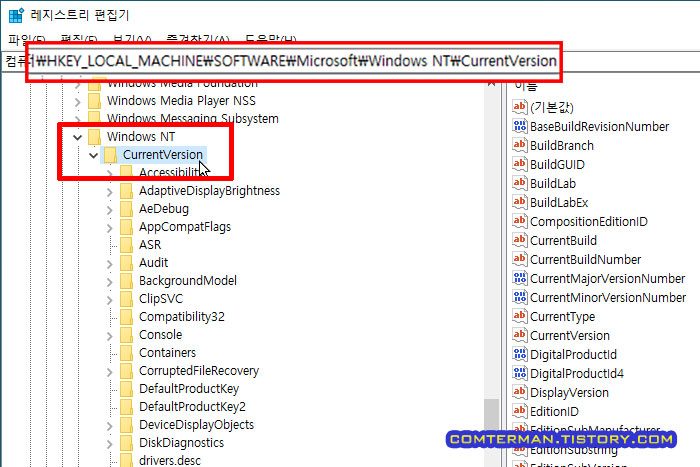Screen dimensions: 700x467
Task: Expand the AeDebug key
Action: (110, 210)
